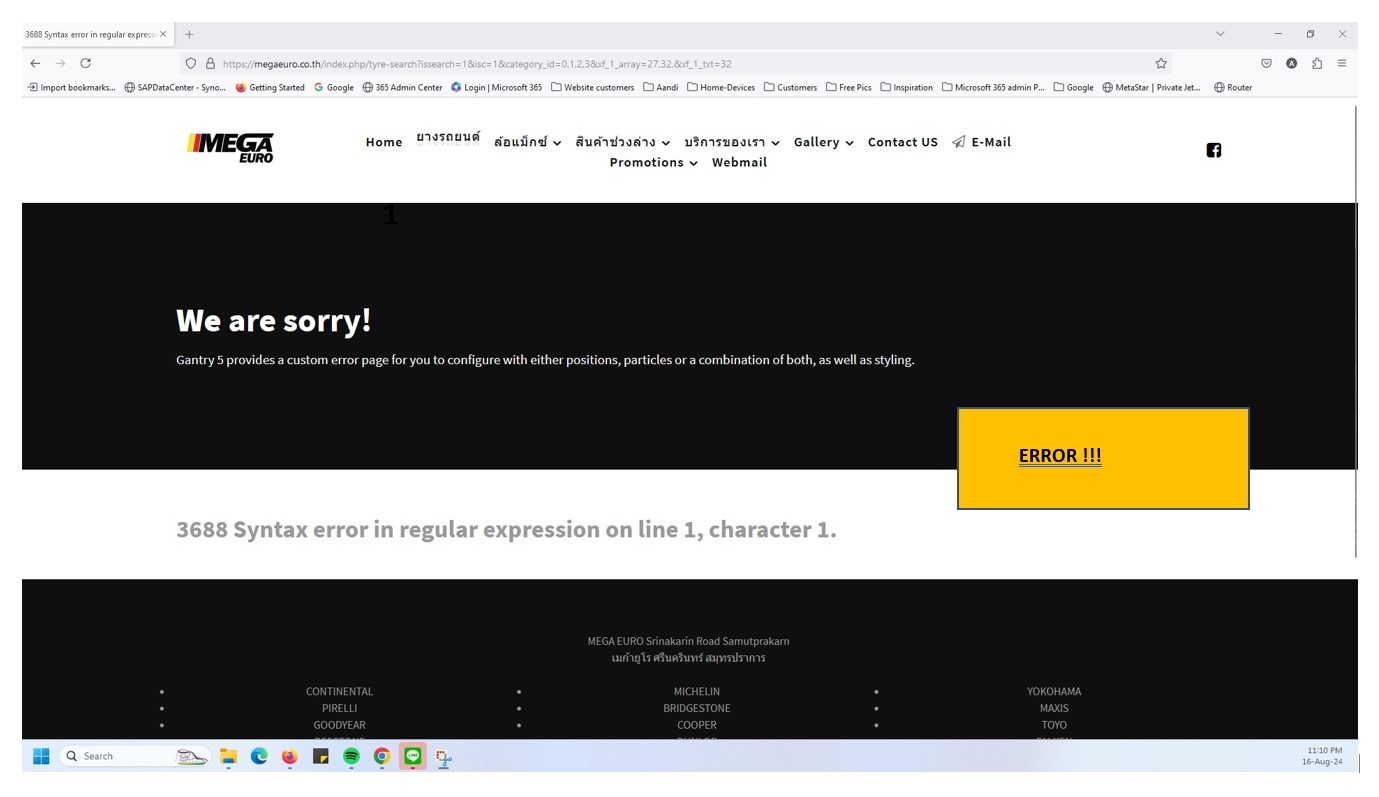Viewport: 1379px width, 797px height.
Task: Open the Firefox account avatar icon
Action: click(1291, 63)
